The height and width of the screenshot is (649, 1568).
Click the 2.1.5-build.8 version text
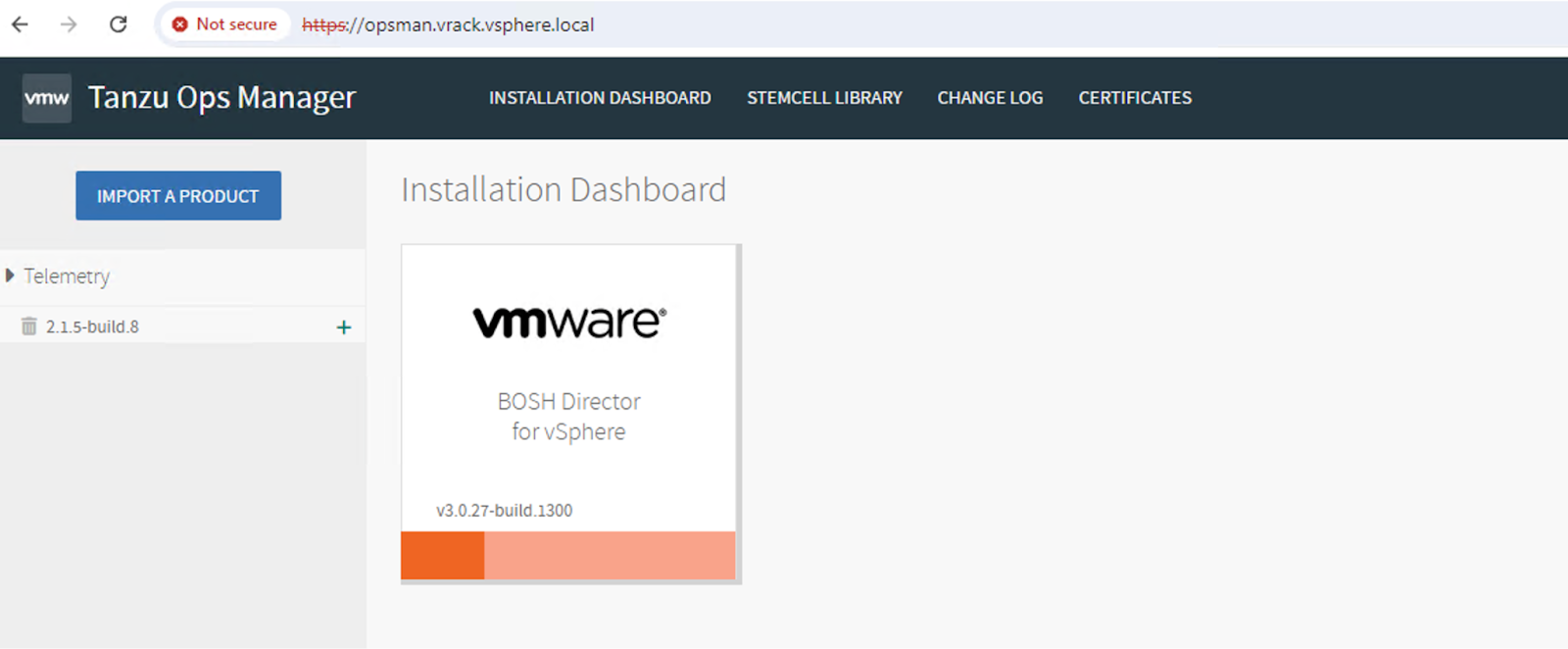pos(92,326)
